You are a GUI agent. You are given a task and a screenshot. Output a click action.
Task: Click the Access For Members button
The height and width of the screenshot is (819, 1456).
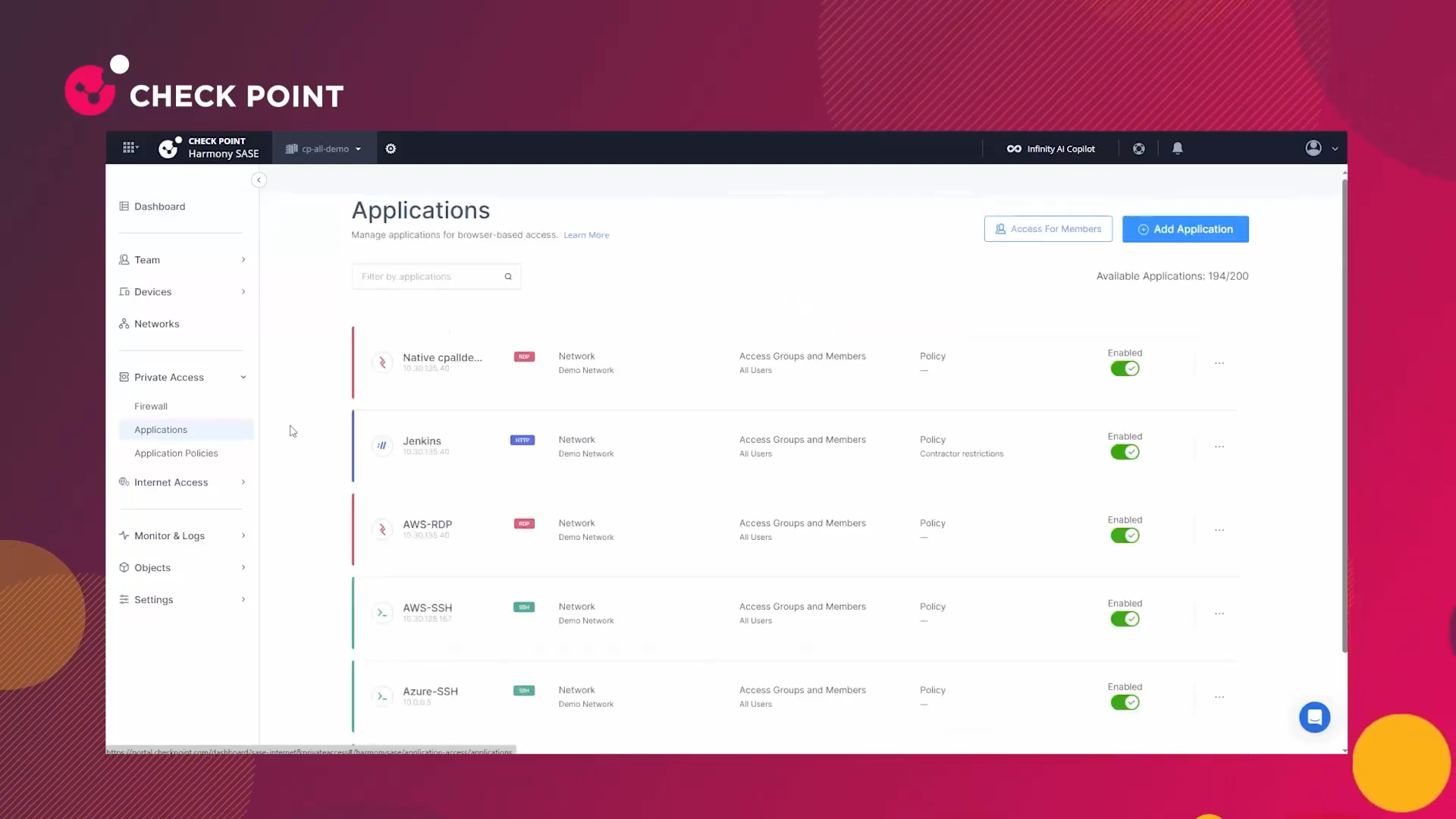click(x=1048, y=229)
